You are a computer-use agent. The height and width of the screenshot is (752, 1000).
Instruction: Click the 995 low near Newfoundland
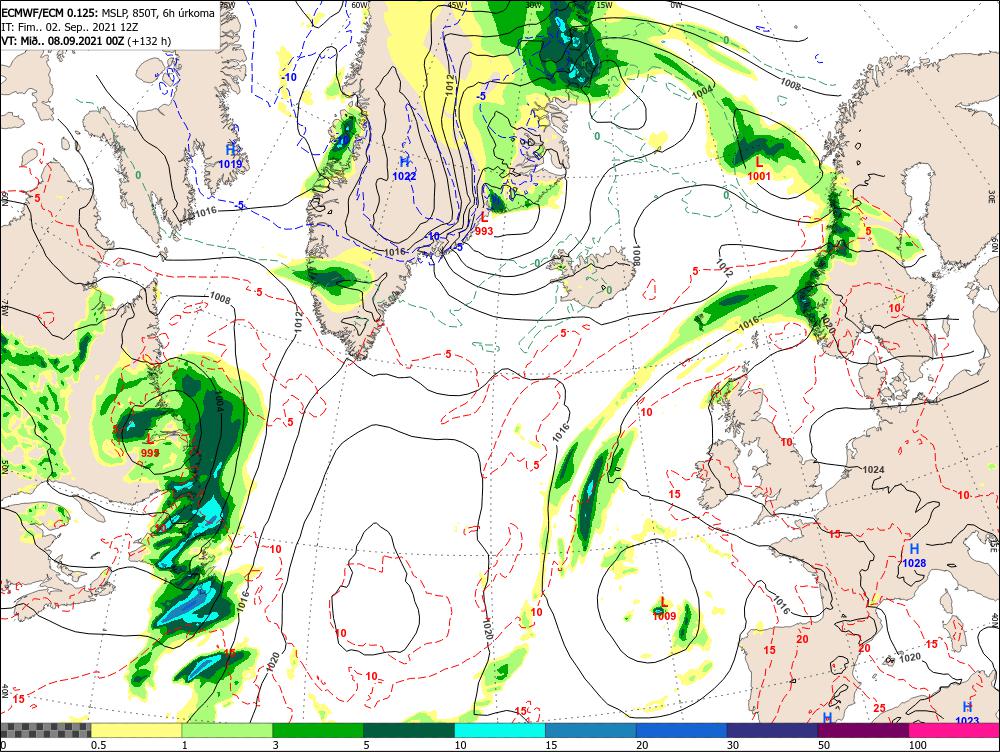coord(151,452)
